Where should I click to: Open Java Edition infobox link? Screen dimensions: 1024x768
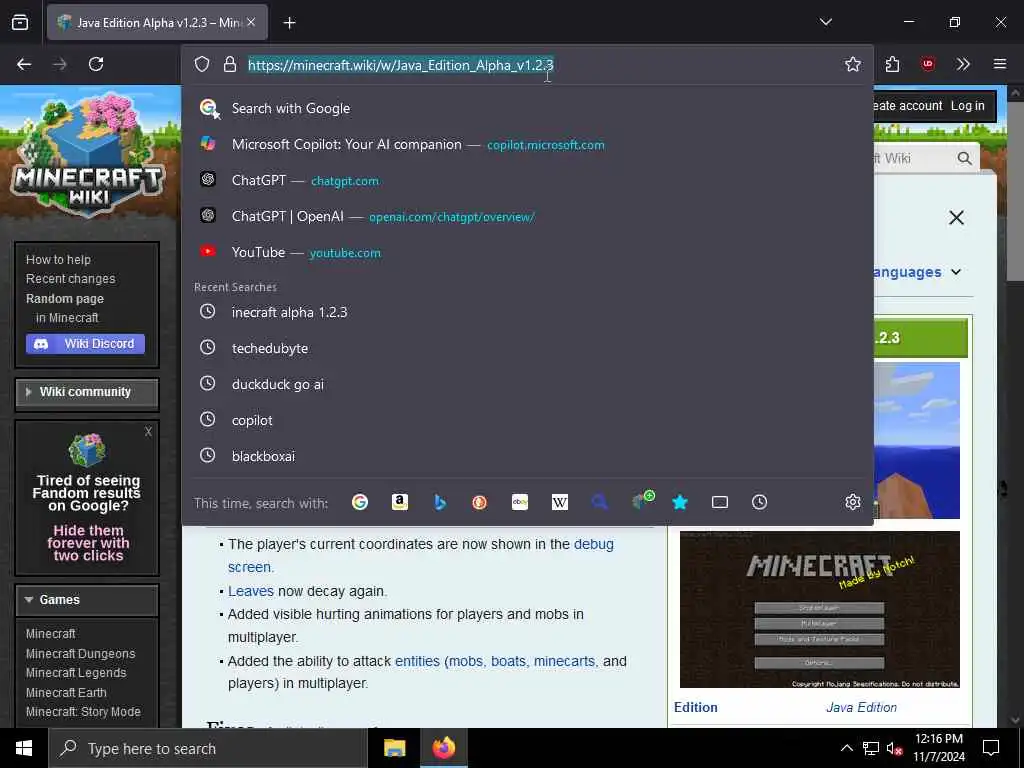tap(861, 707)
